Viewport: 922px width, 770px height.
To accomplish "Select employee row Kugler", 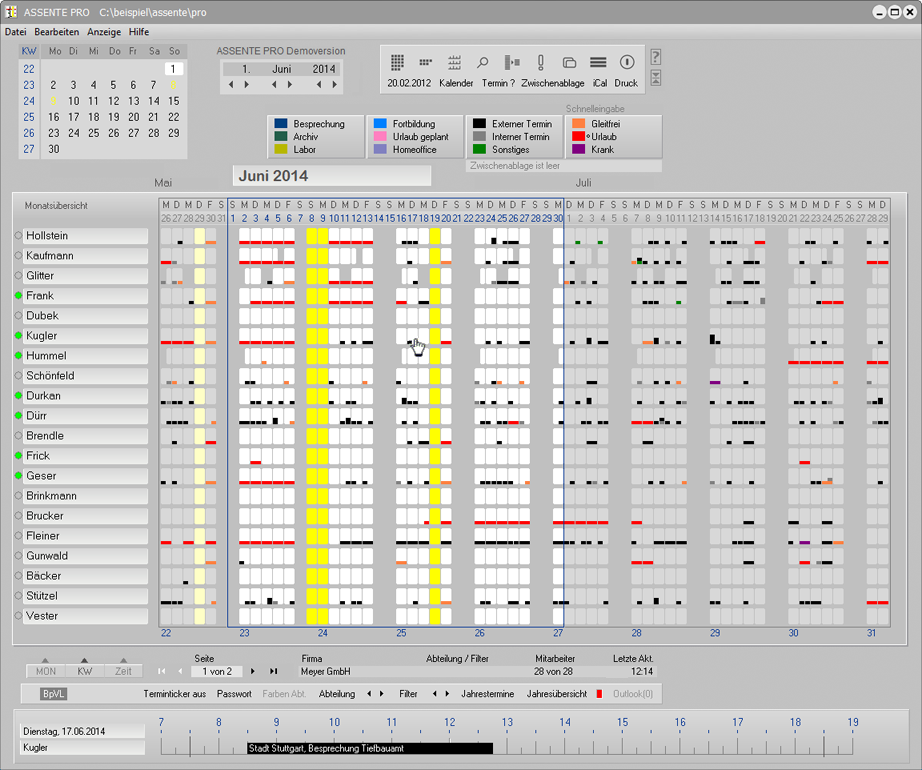I will coord(85,336).
